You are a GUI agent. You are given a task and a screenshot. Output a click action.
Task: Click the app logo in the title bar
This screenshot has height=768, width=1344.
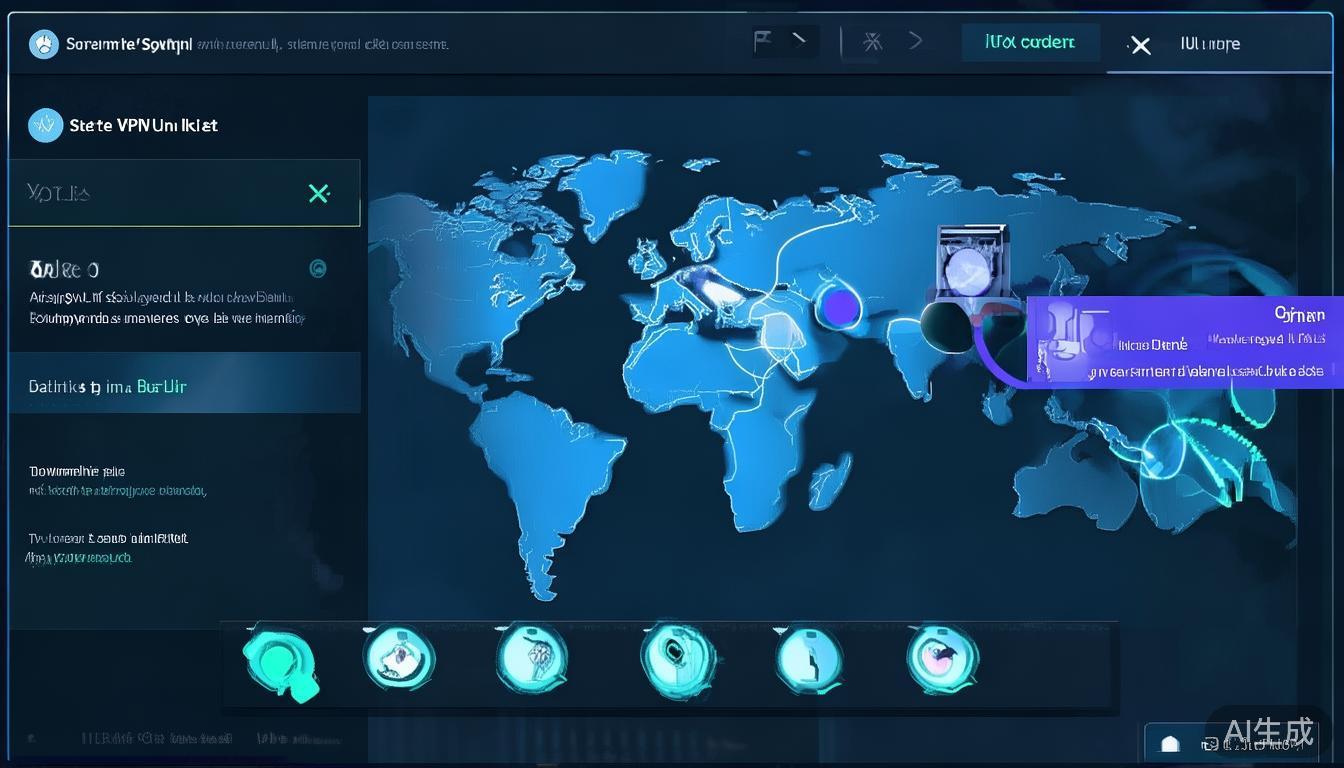point(44,44)
